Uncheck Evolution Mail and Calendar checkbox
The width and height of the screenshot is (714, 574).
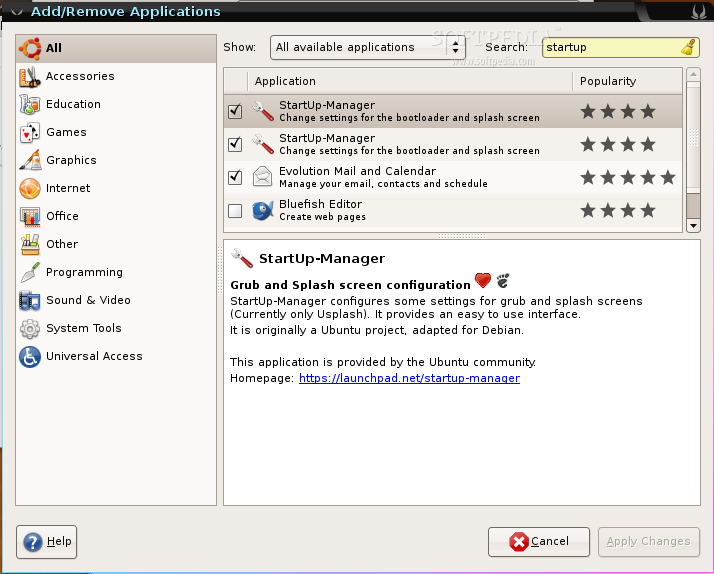235,177
